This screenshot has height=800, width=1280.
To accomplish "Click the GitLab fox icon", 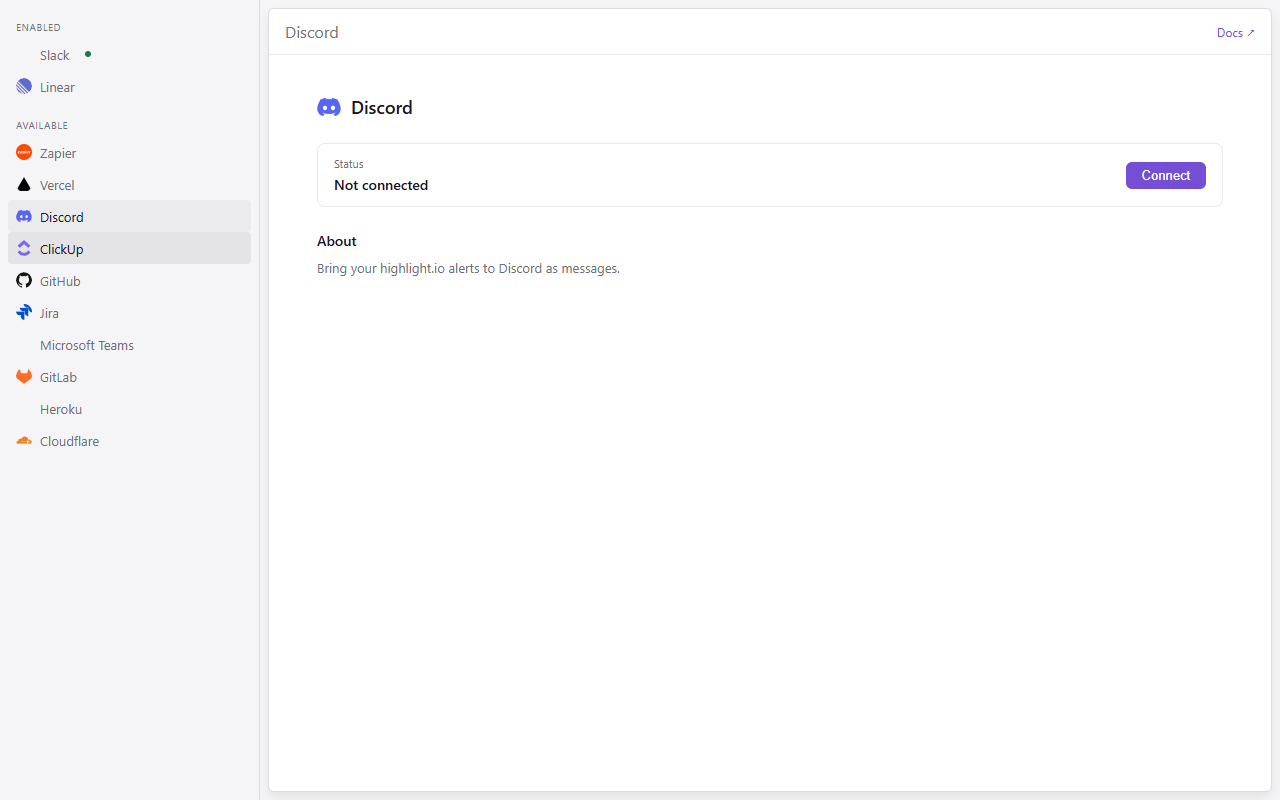I will (x=24, y=377).
